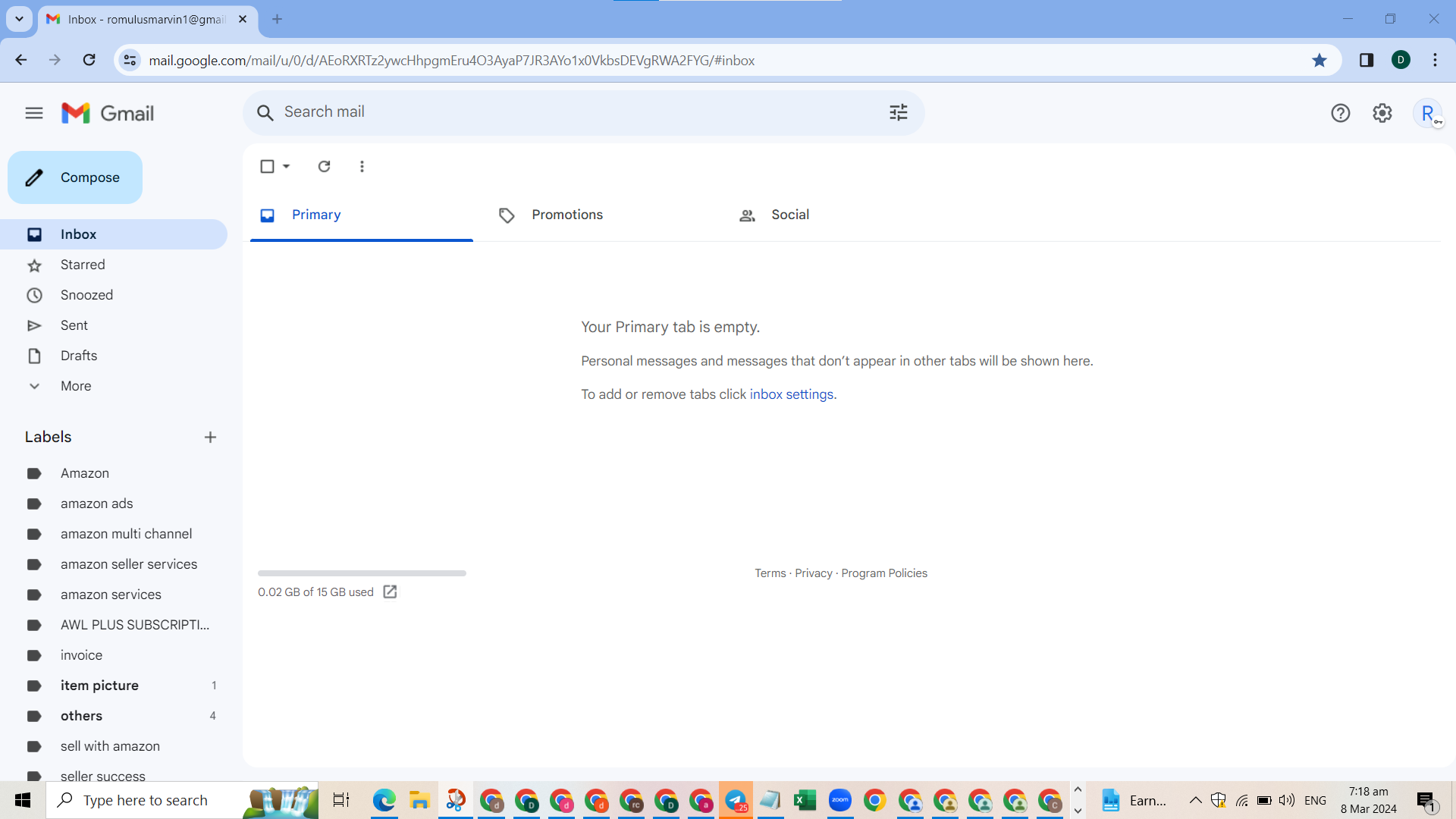Image resolution: width=1456 pixels, height=819 pixels.
Task: Open the Snoozed folder
Action: coord(114,295)
